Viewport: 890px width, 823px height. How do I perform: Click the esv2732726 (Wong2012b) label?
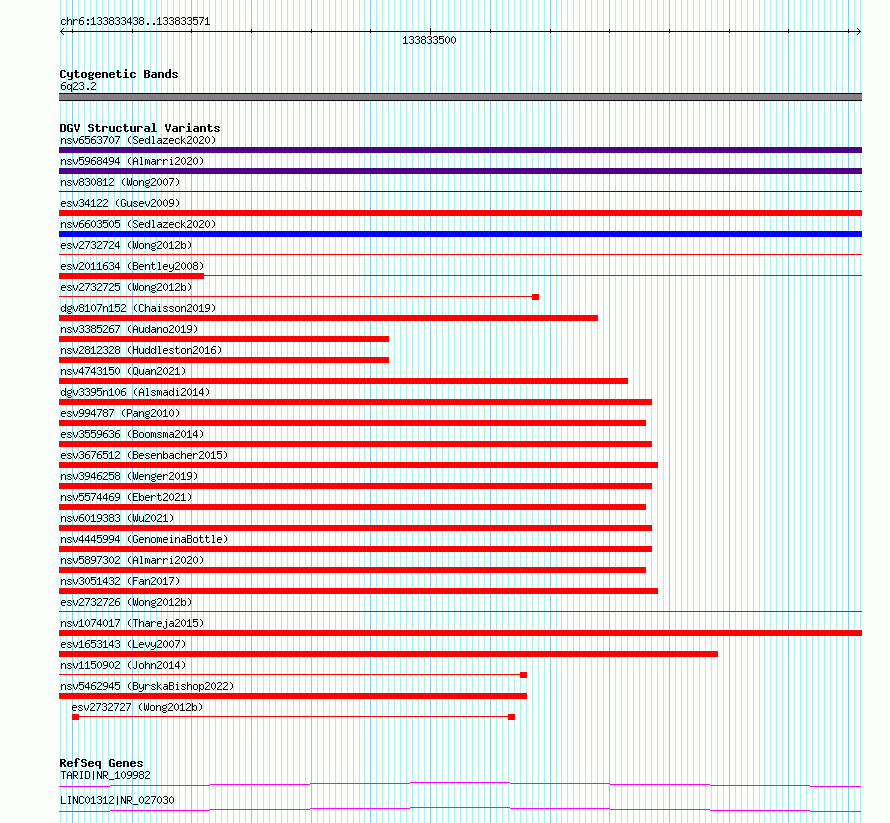(x=126, y=602)
